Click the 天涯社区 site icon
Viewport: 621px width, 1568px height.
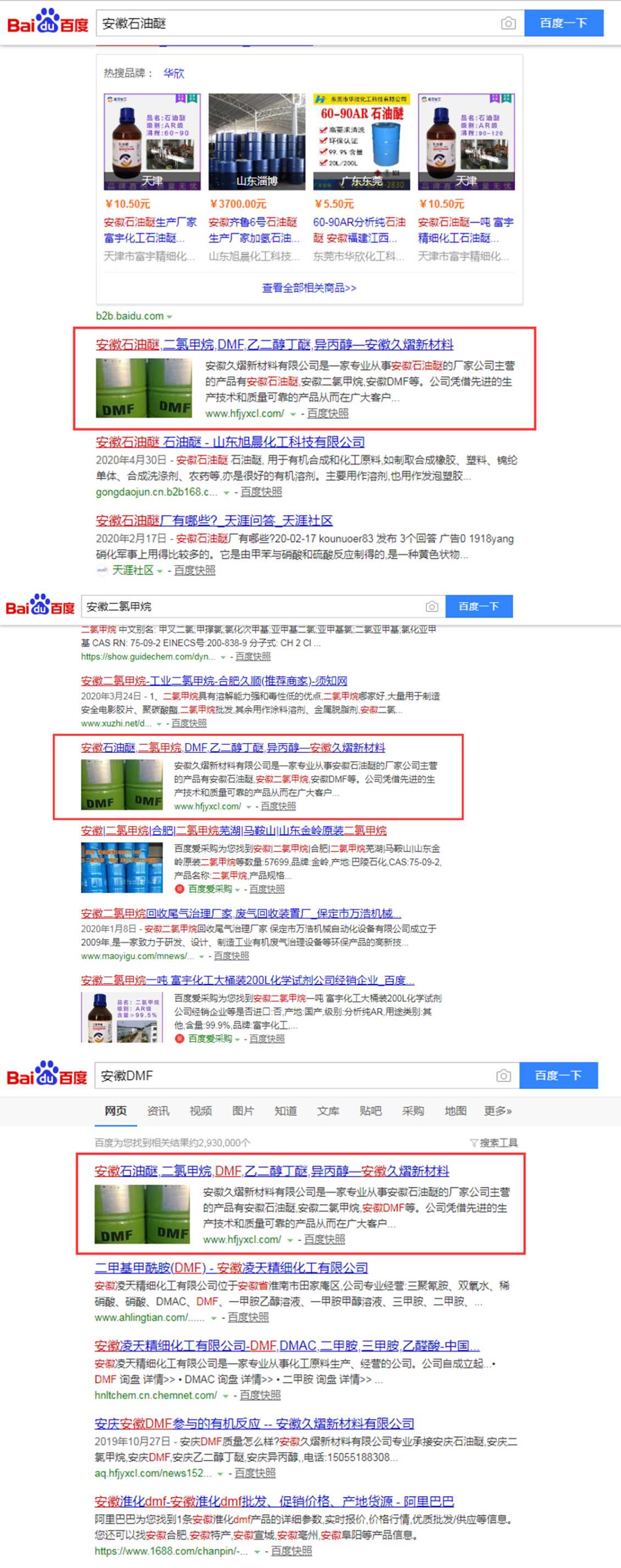tap(102, 570)
